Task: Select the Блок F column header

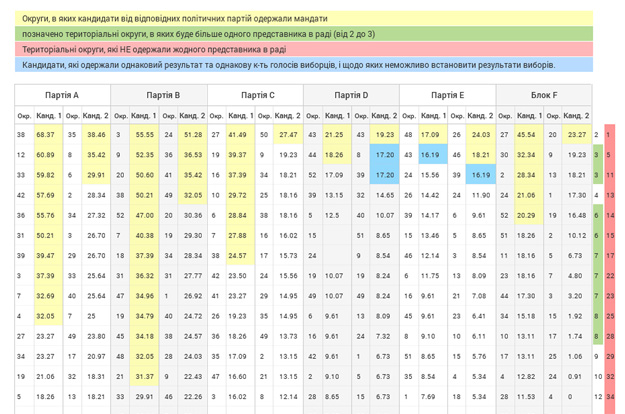Action: [x=544, y=95]
